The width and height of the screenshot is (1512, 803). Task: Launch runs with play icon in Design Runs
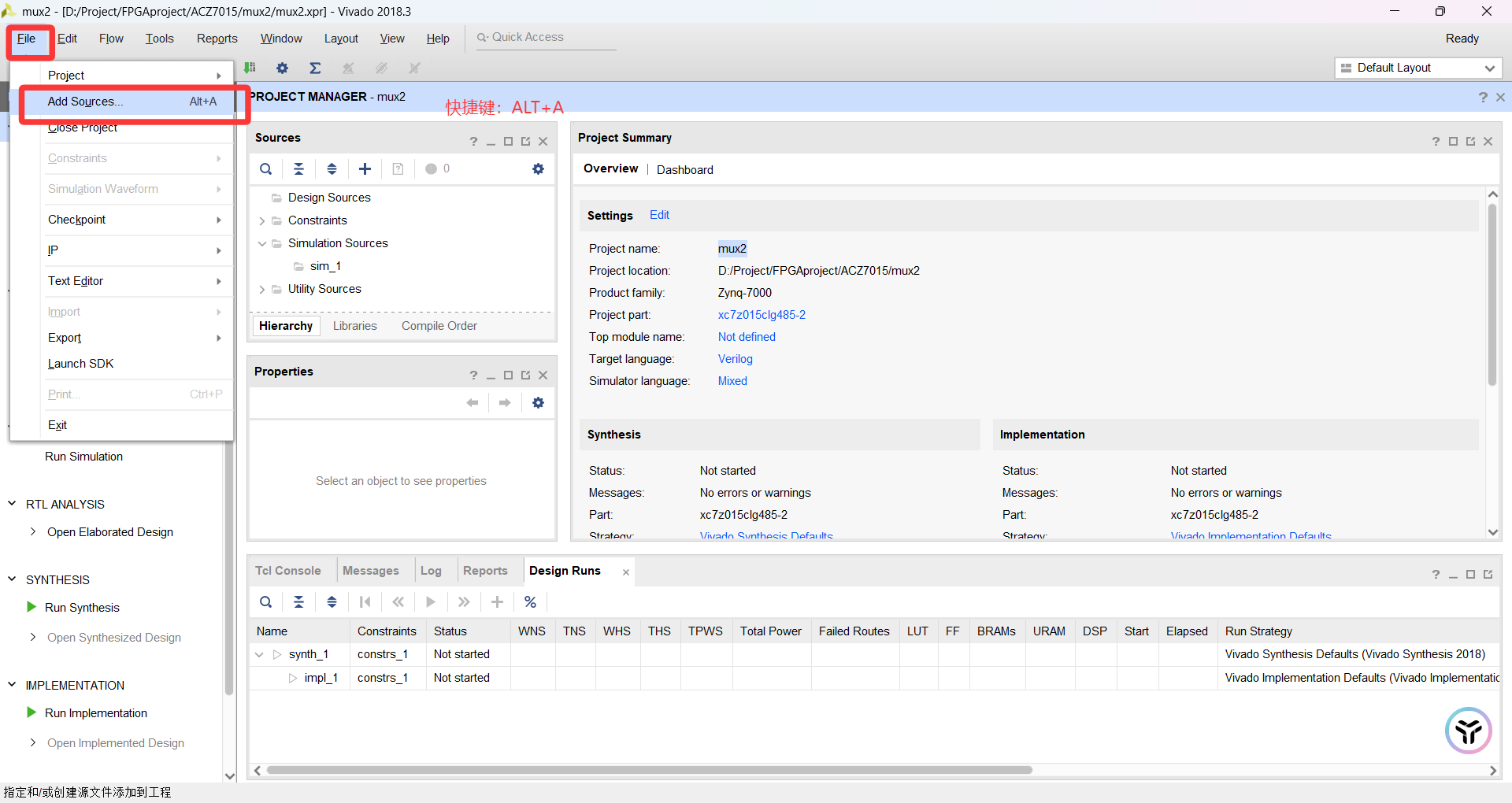(431, 602)
